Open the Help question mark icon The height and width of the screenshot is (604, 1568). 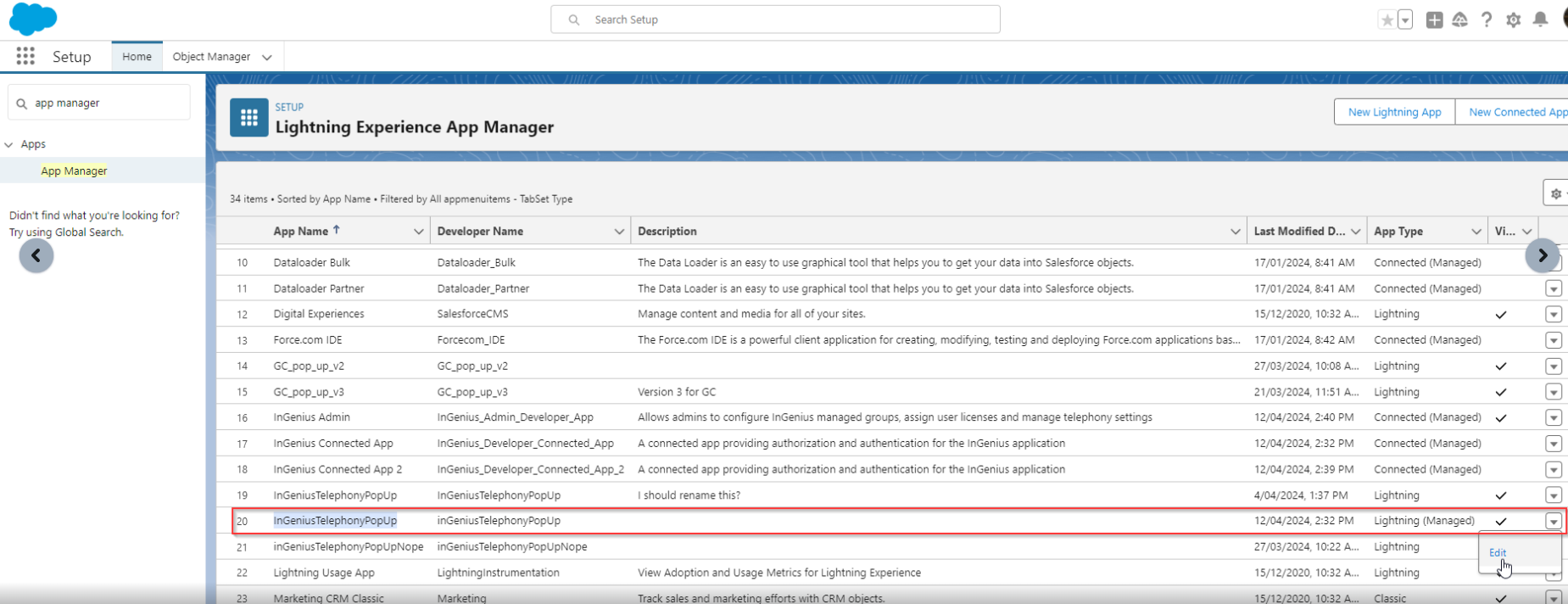click(1487, 20)
